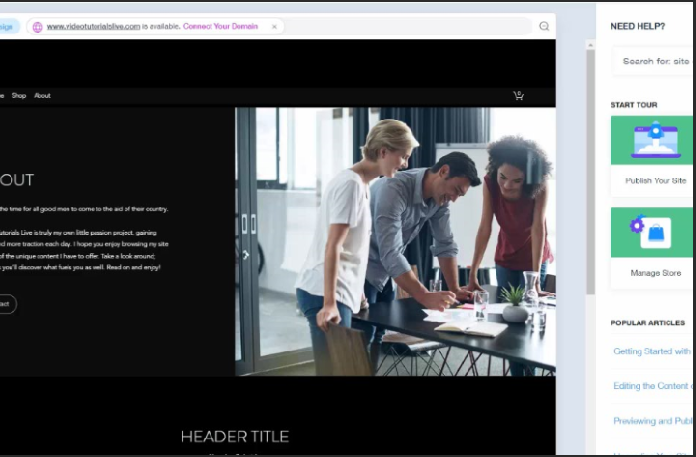This screenshot has width=696, height=457.
Task: Click the POPULAR ARTICLES heading
Action: coord(648,323)
